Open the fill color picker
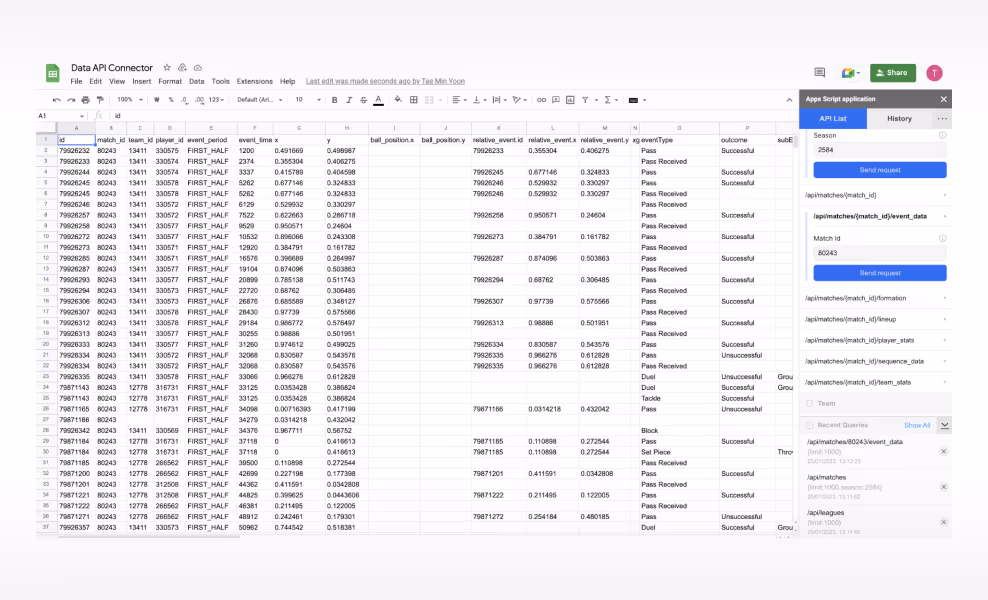Image resolution: width=988 pixels, height=600 pixels. click(398, 100)
